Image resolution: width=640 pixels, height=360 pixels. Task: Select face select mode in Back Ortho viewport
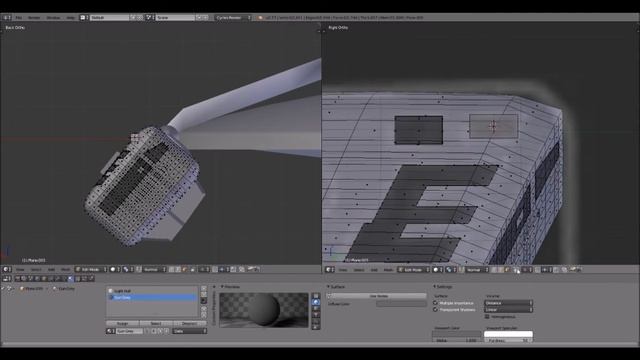(184, 269)
